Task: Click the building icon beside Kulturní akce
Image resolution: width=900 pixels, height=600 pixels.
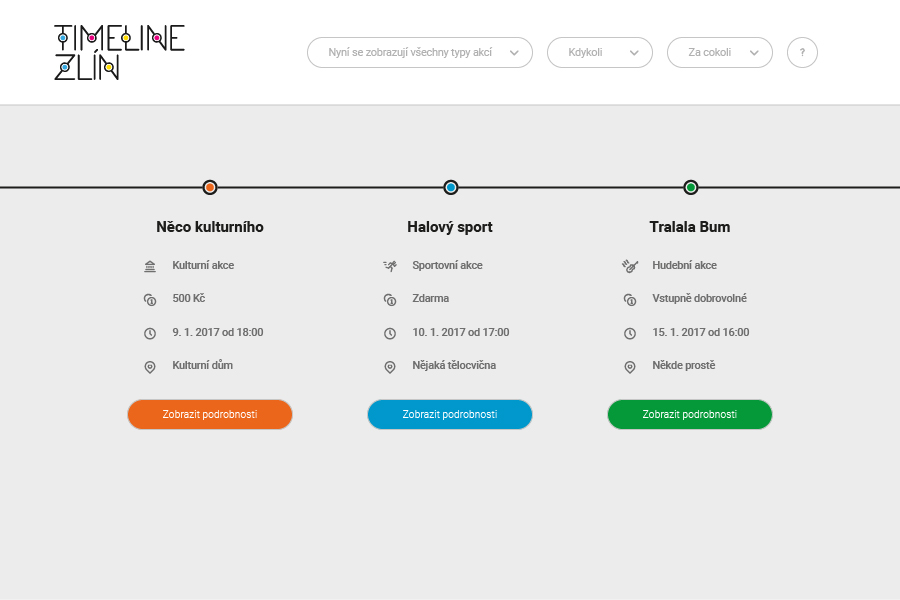Action: pos(150,266)
